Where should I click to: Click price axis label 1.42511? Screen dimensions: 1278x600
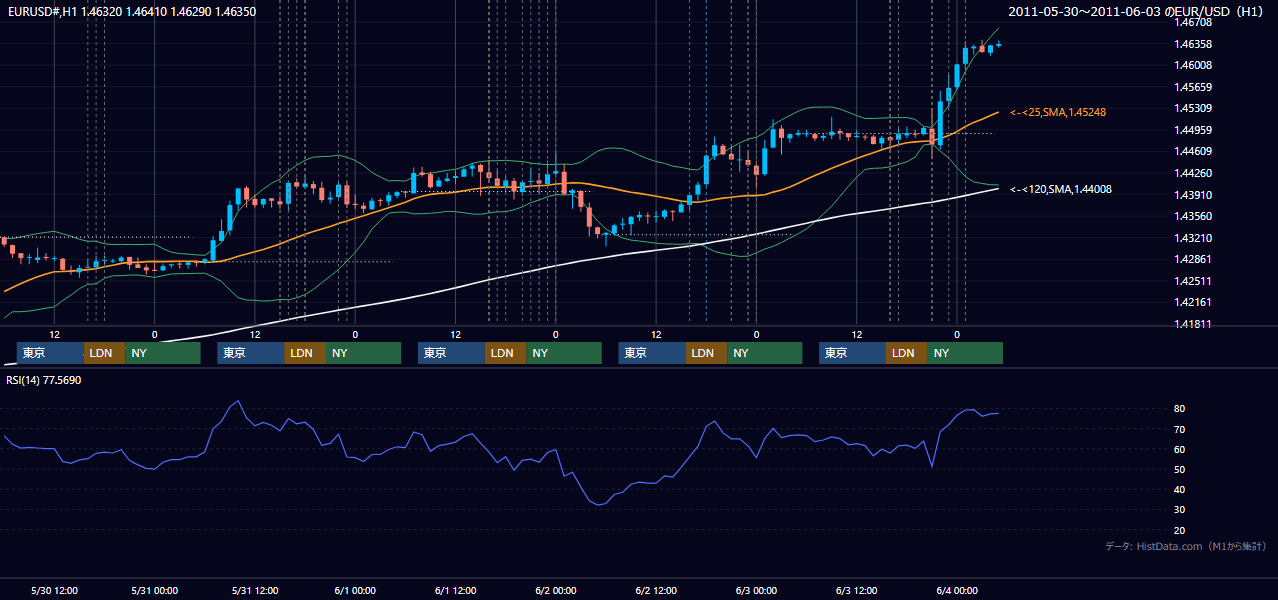[1193, 281]
